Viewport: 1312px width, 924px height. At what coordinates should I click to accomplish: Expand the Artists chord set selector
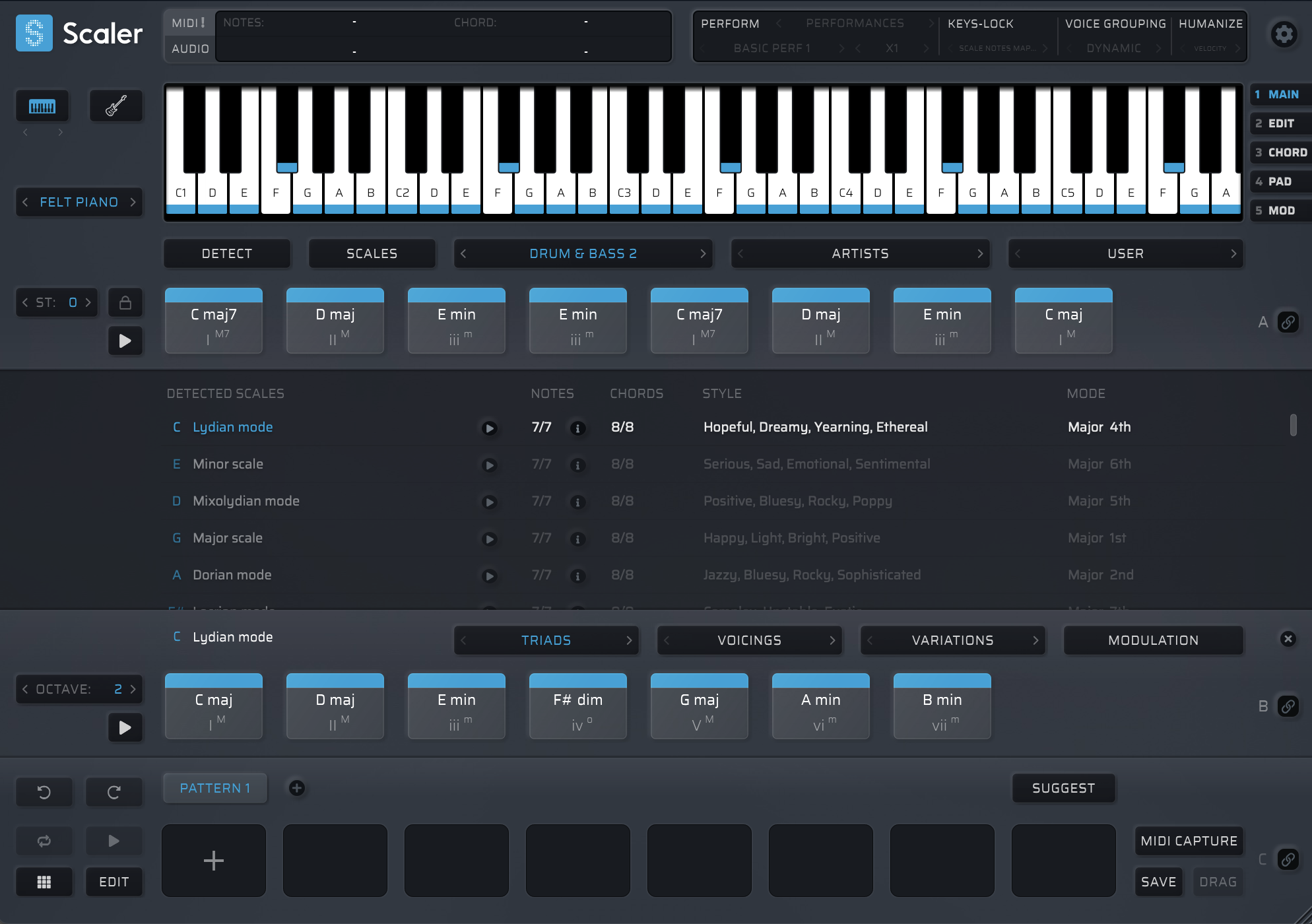pyautogui.click(x=860, y=253)
